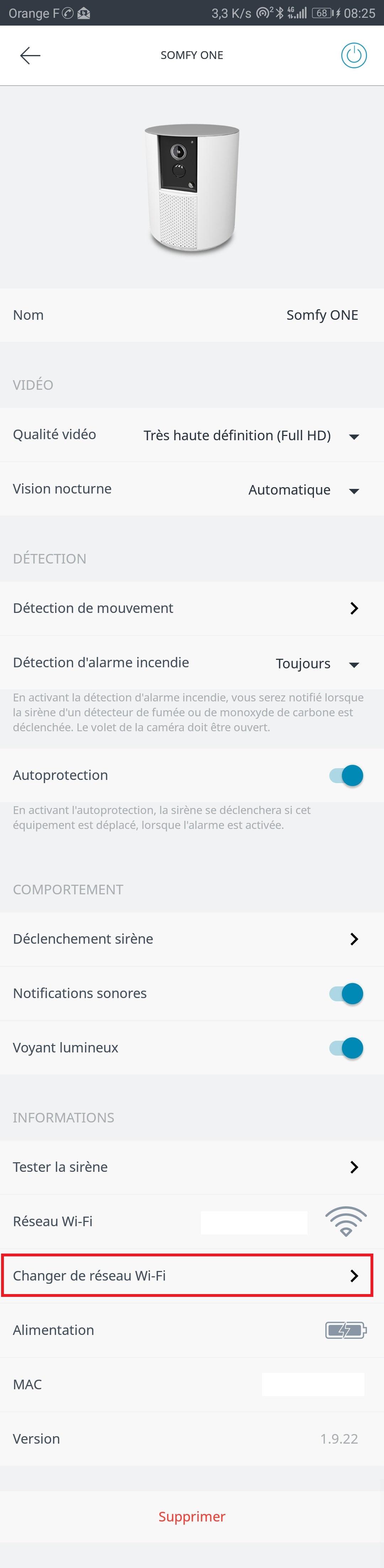Toggle Notifications sonores off
384x1568 pixels.
click(x=346, y=993)
